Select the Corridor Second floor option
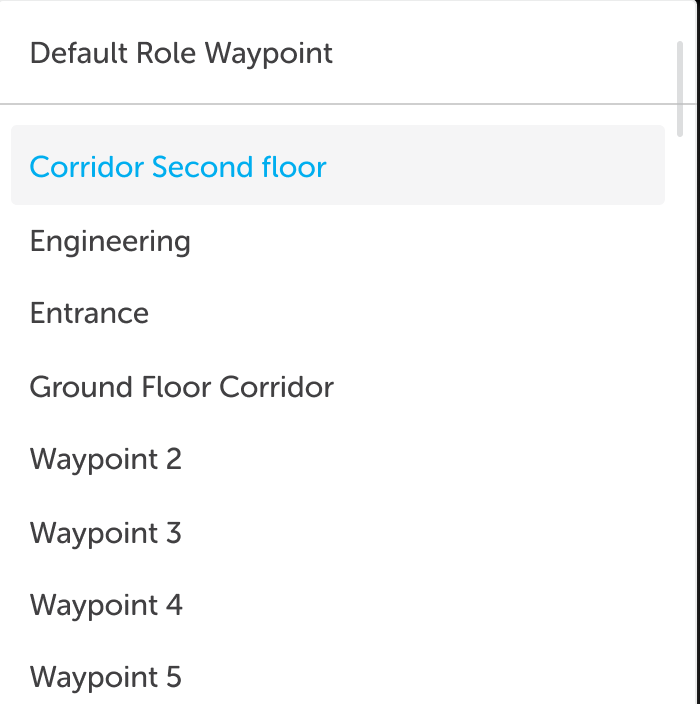 [338, 165]
